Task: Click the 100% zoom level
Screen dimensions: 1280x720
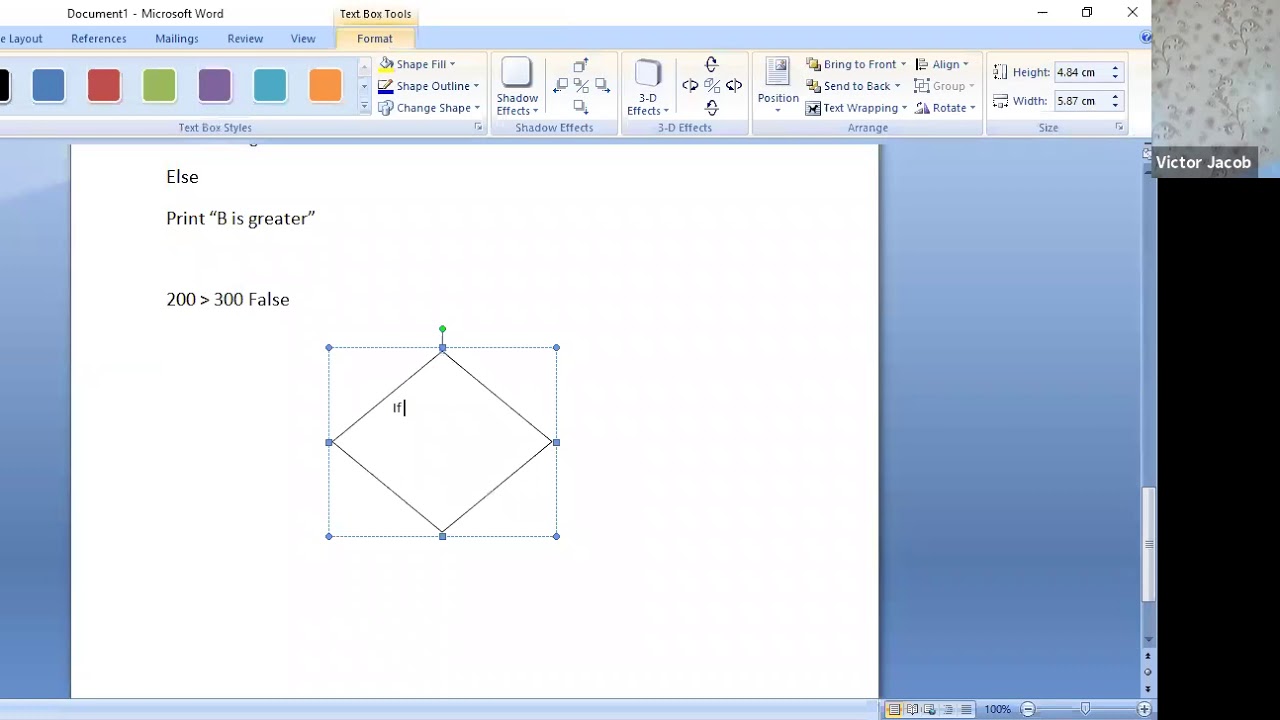Action: (x=997, y=709)
